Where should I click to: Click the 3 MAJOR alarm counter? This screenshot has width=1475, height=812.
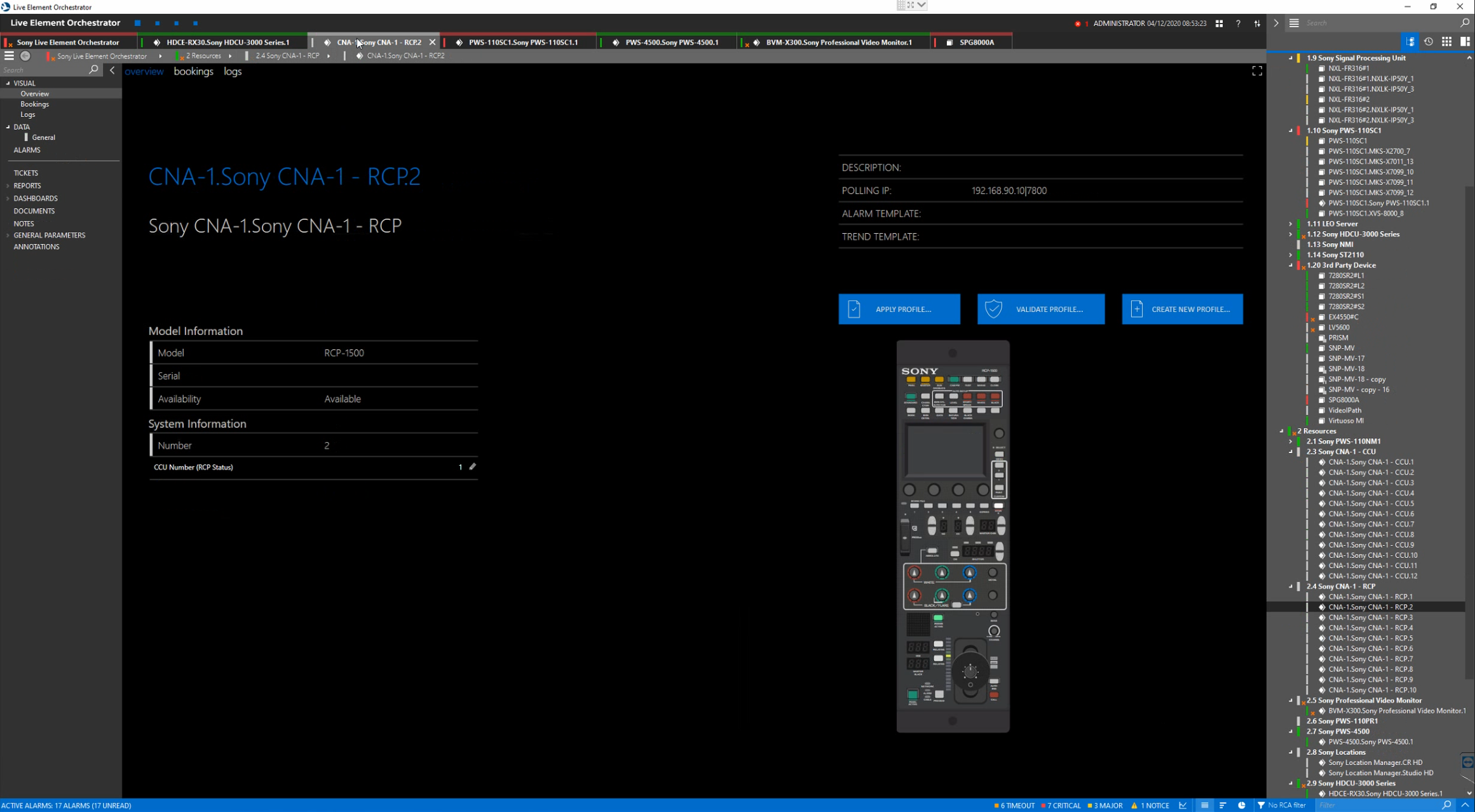pyautogui.click(x=1105, y=805)
